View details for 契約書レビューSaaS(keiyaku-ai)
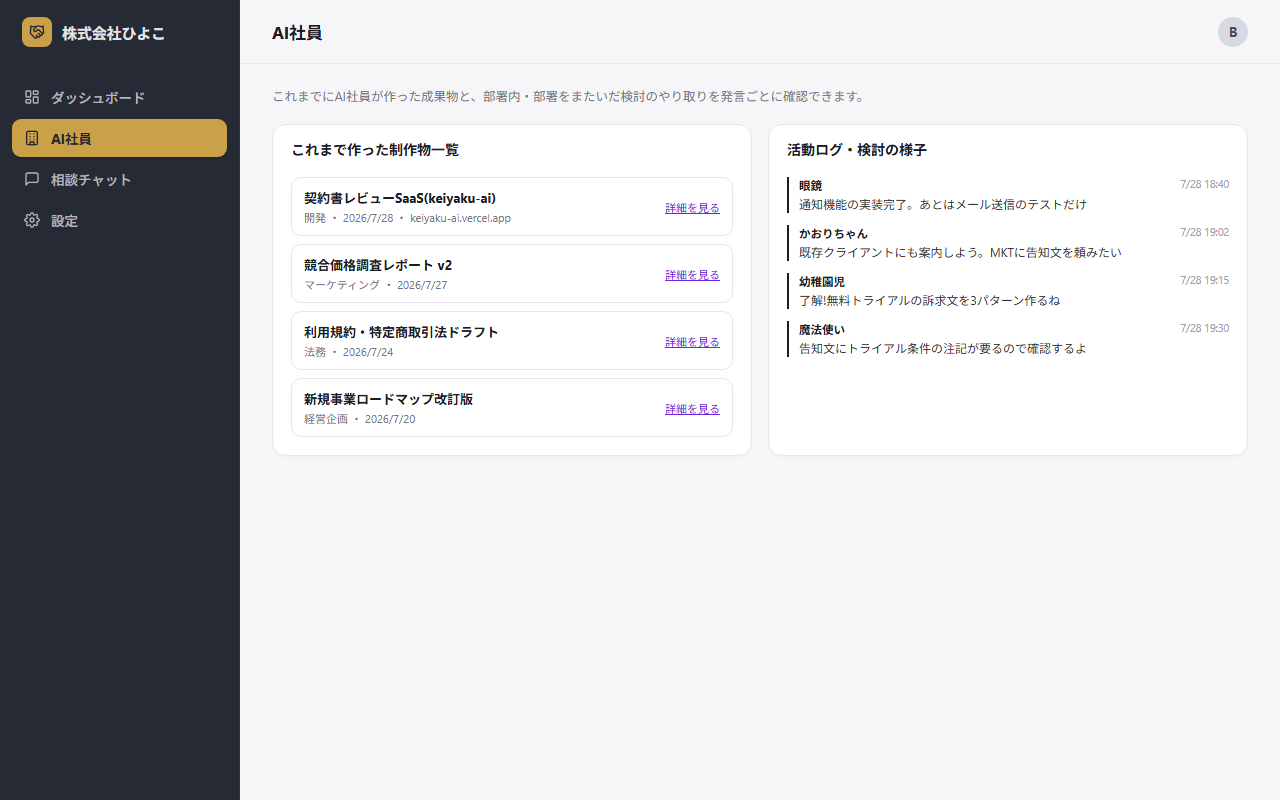 pos(692,208)
